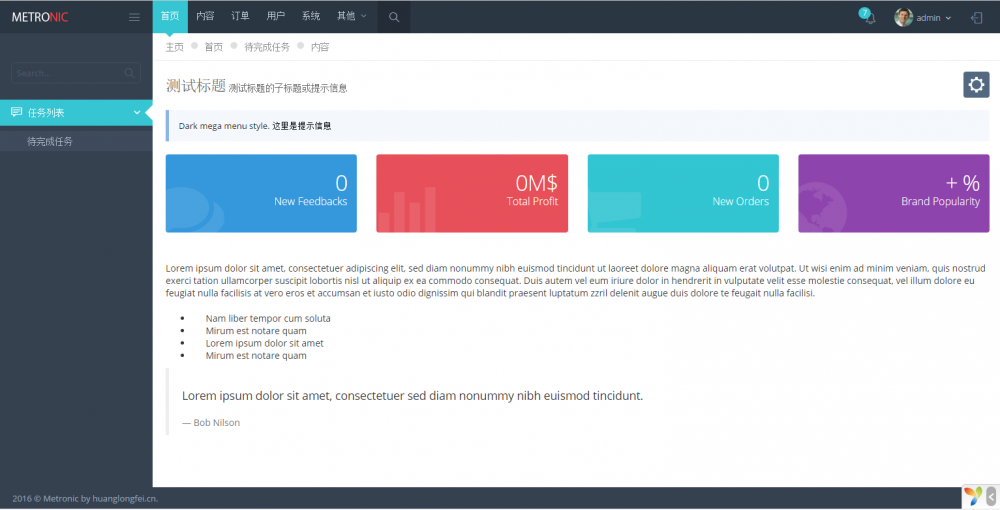Collapse the debug toolbar arrow at bottom right
Image resolution: width=1000 pixels, height=510 pixels.
pos(991,496)
